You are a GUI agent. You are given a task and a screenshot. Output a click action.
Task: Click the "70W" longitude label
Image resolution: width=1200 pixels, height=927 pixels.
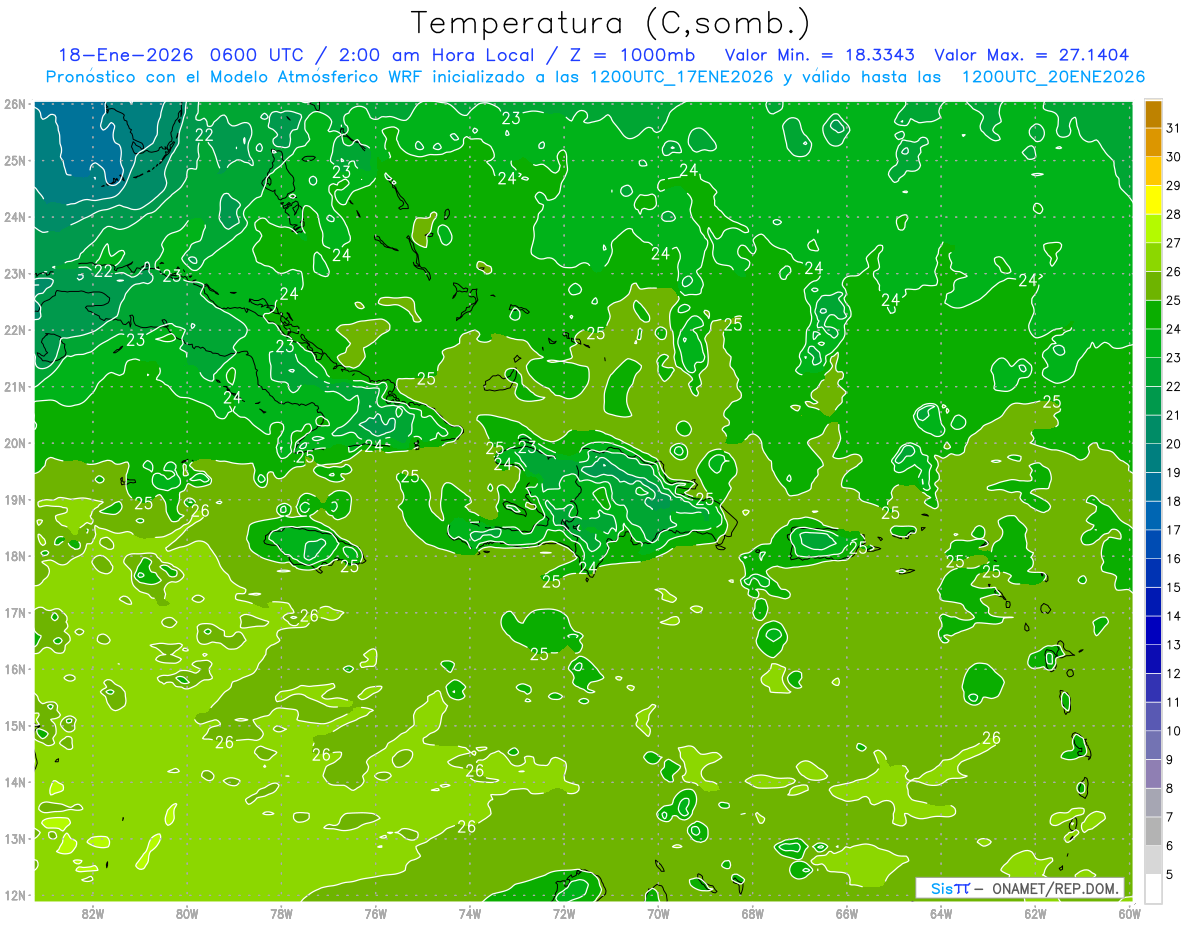(658, 913)
